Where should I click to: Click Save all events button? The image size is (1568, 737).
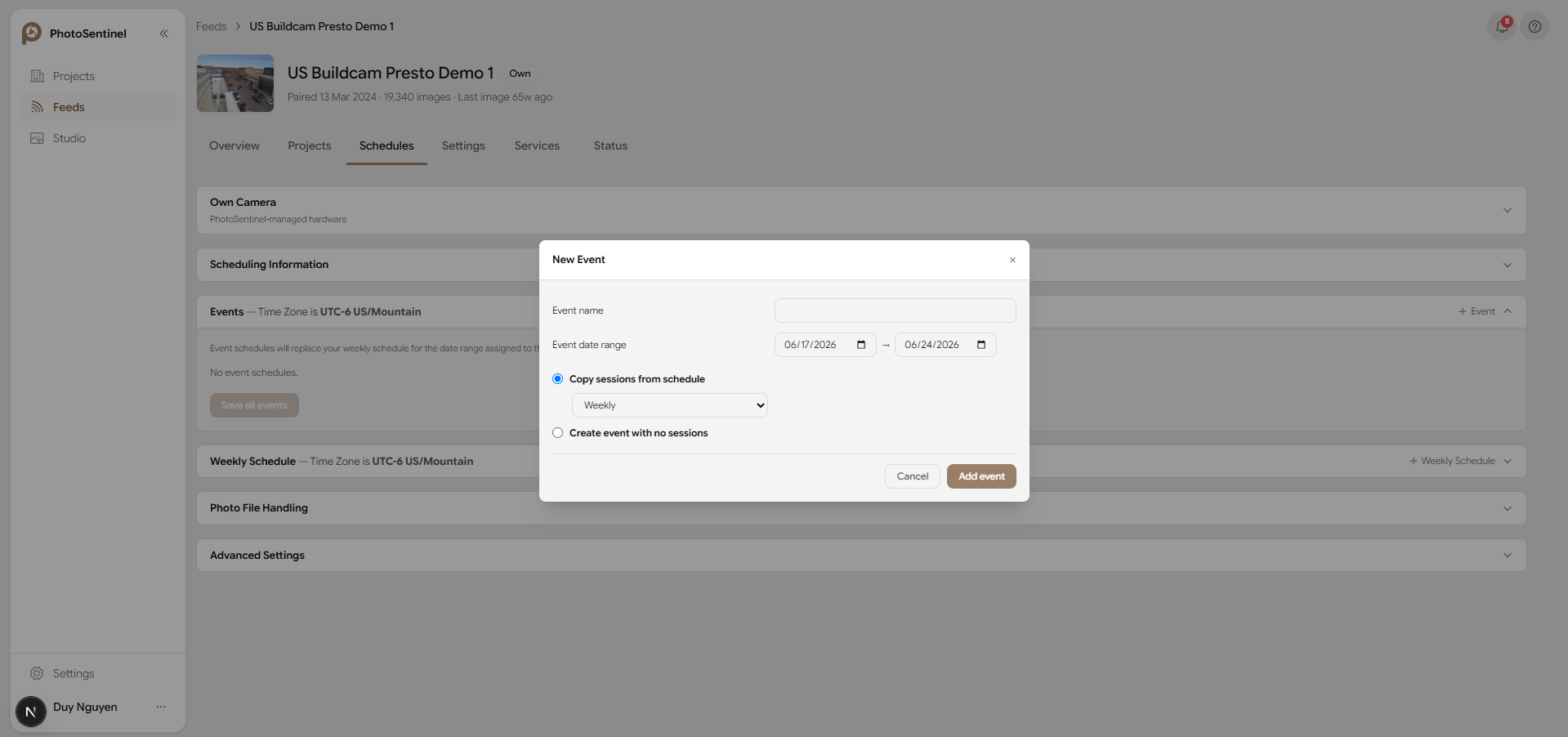pyautogui.click(x=254, y=405)
